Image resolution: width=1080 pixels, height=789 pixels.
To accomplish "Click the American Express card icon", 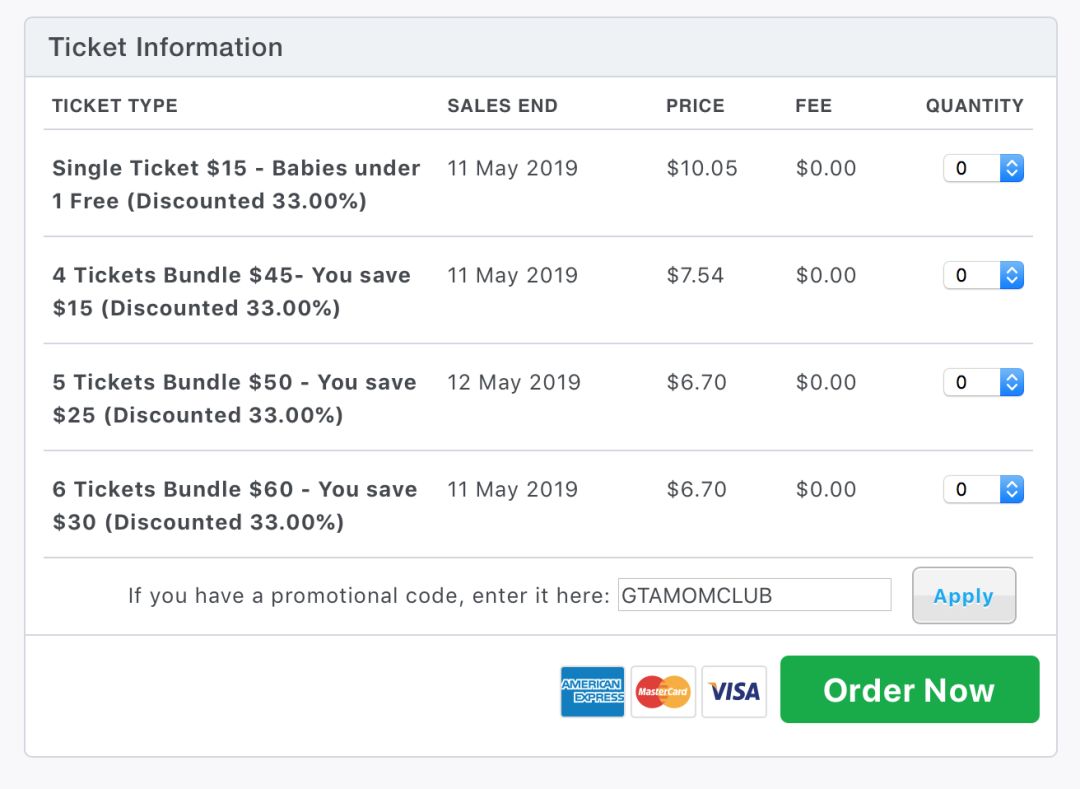I will [592, 691].
